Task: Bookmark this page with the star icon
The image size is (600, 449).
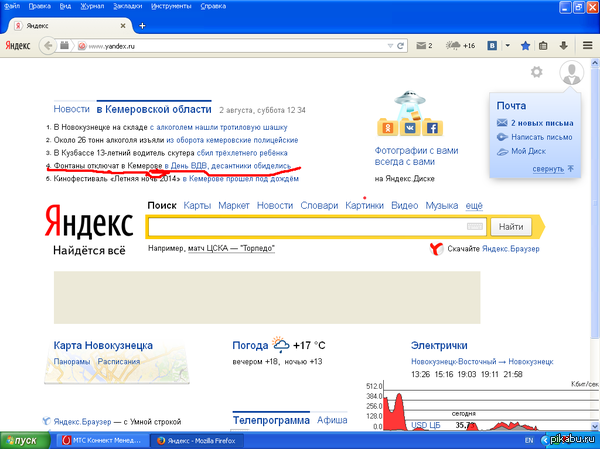Action: (x=525, y=46)
